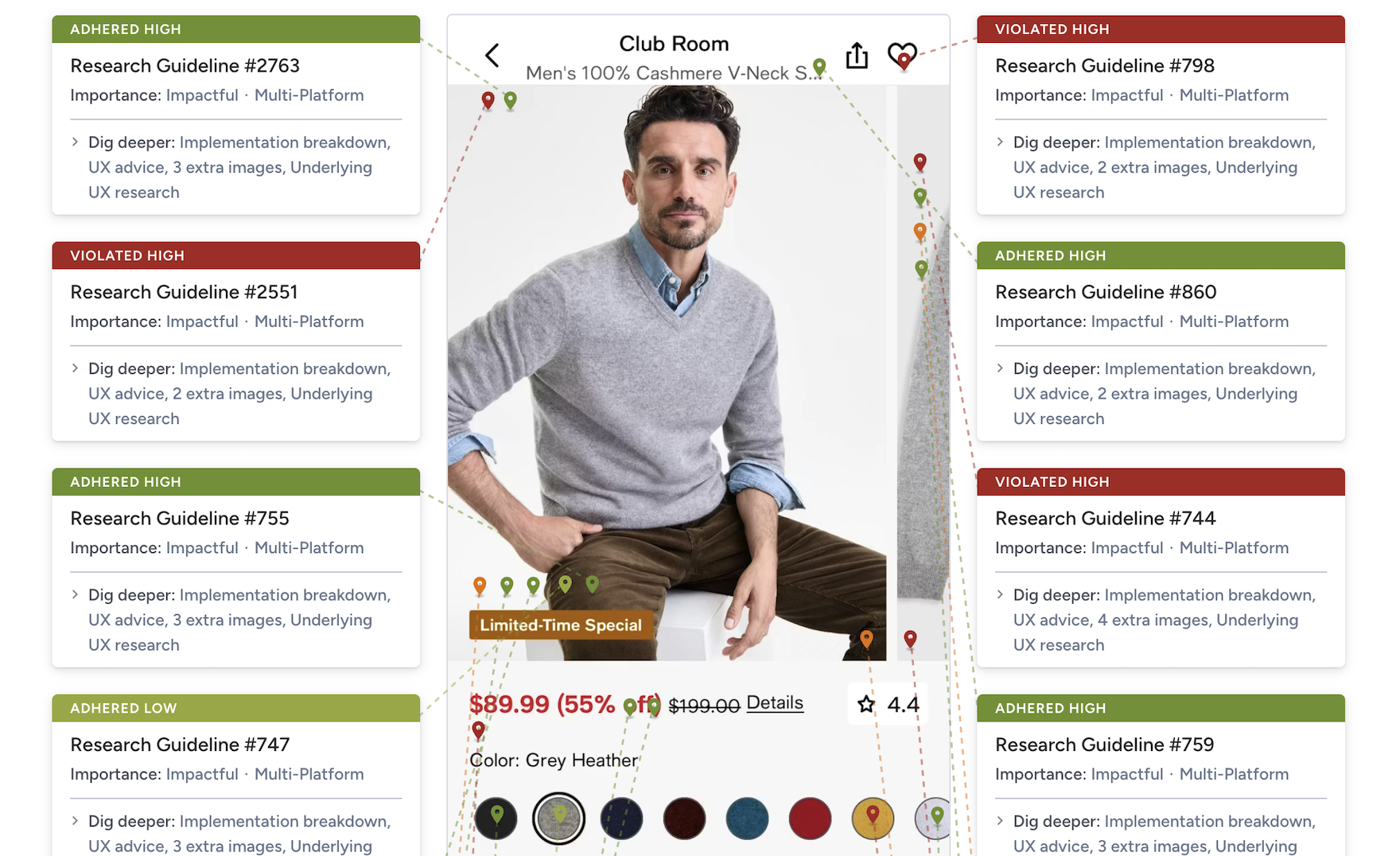1400x856 pixels.
Task: Click orange pin above Limited-Time Special badge
Action: [480, 586]
